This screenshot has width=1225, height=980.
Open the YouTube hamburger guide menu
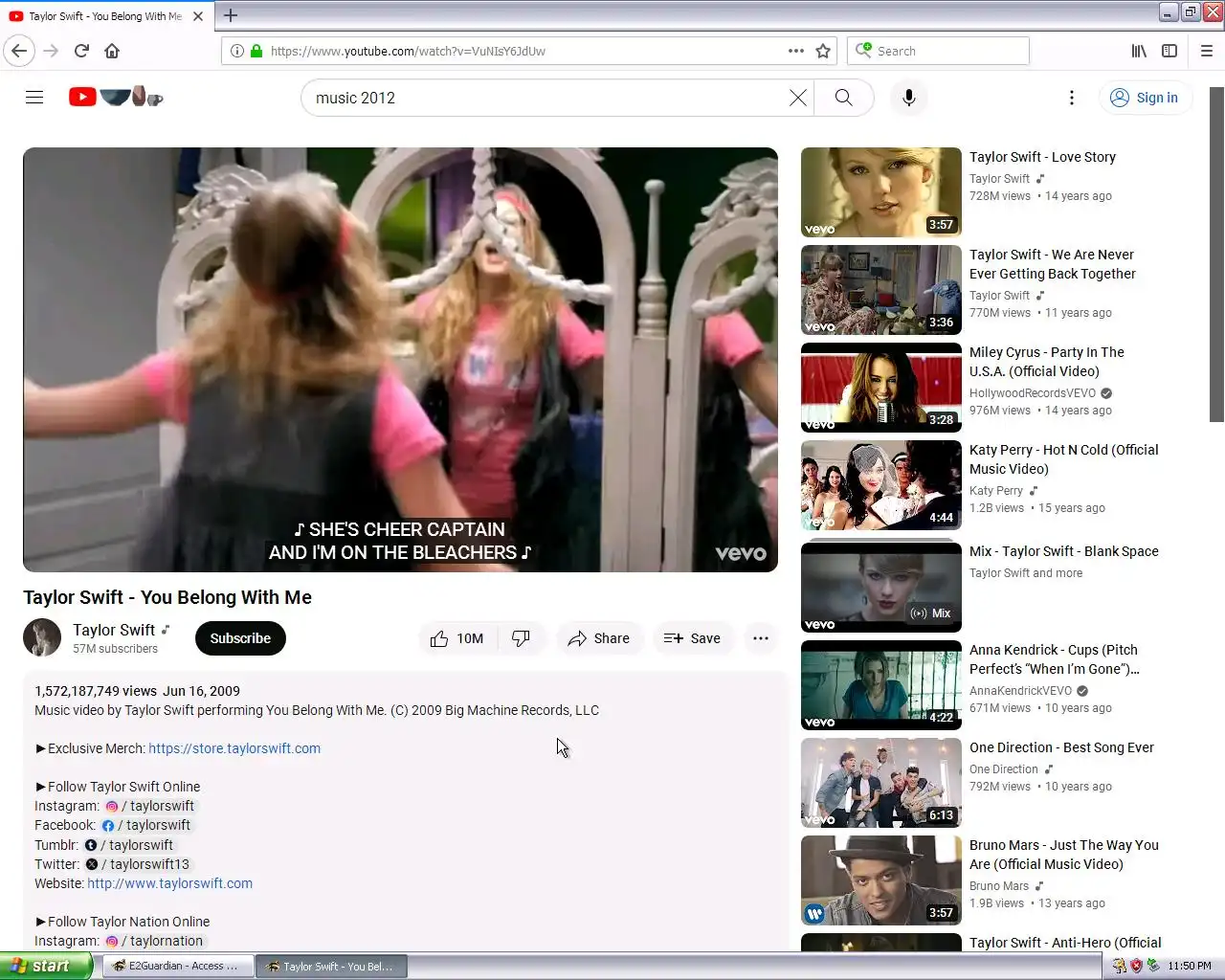34,98
